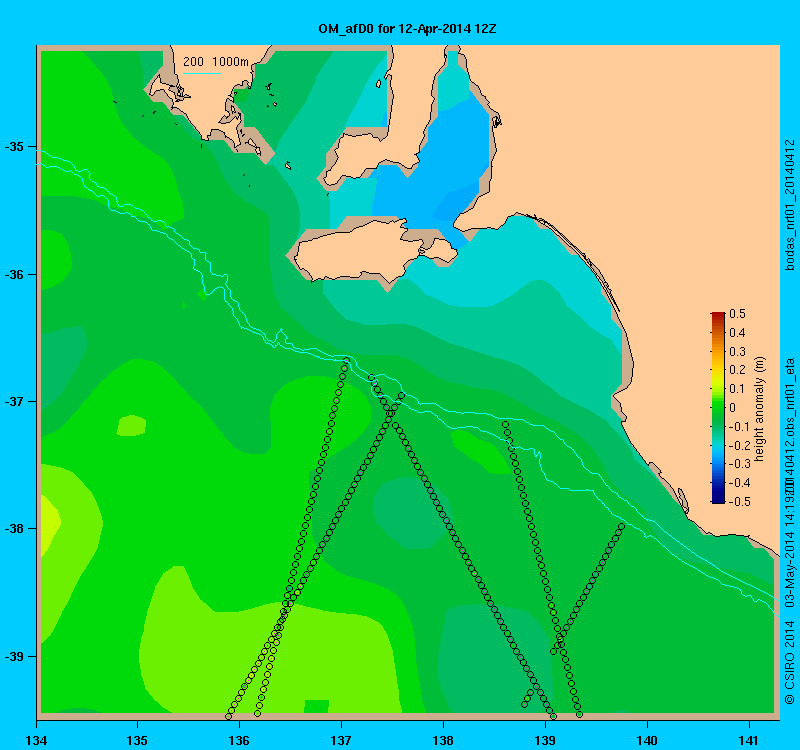The height and width of the screenshot is (750, 800).
Task: Click the 134 longitude tick label
Action: click(x=36, y=740)
